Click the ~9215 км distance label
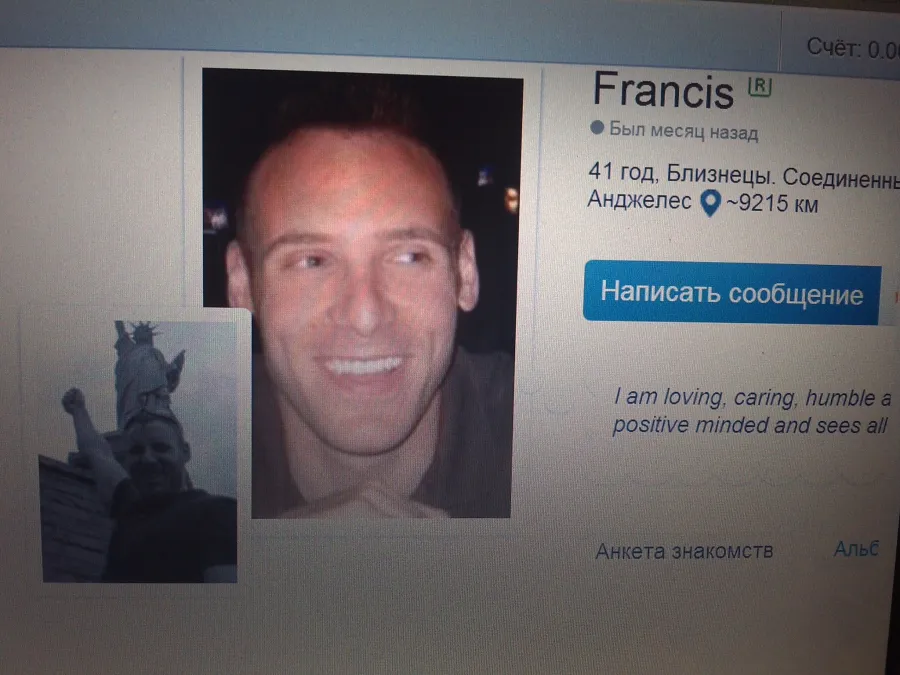The height and width of the screenshot is (675, 900). (772, 203)
